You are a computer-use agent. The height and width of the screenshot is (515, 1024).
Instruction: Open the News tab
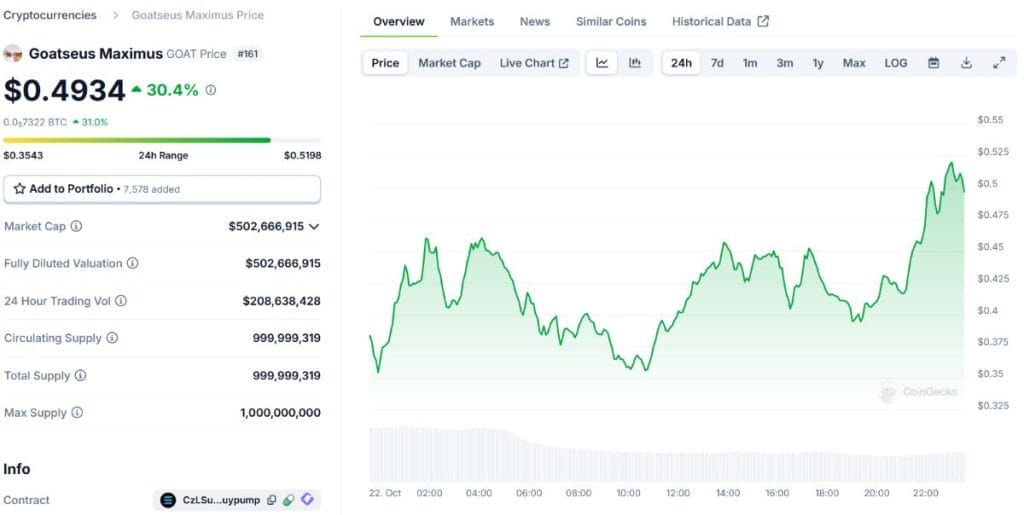coord(535,22)
